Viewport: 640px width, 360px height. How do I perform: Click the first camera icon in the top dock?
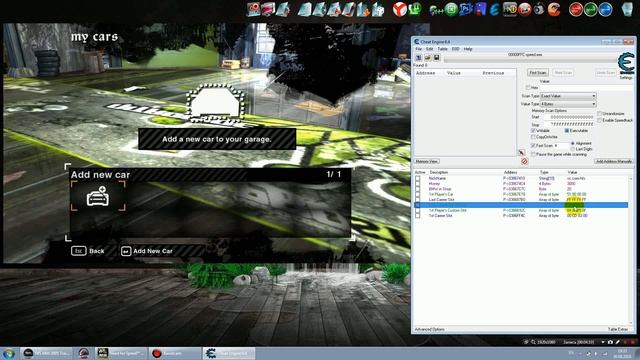click(x=253, y=9)
